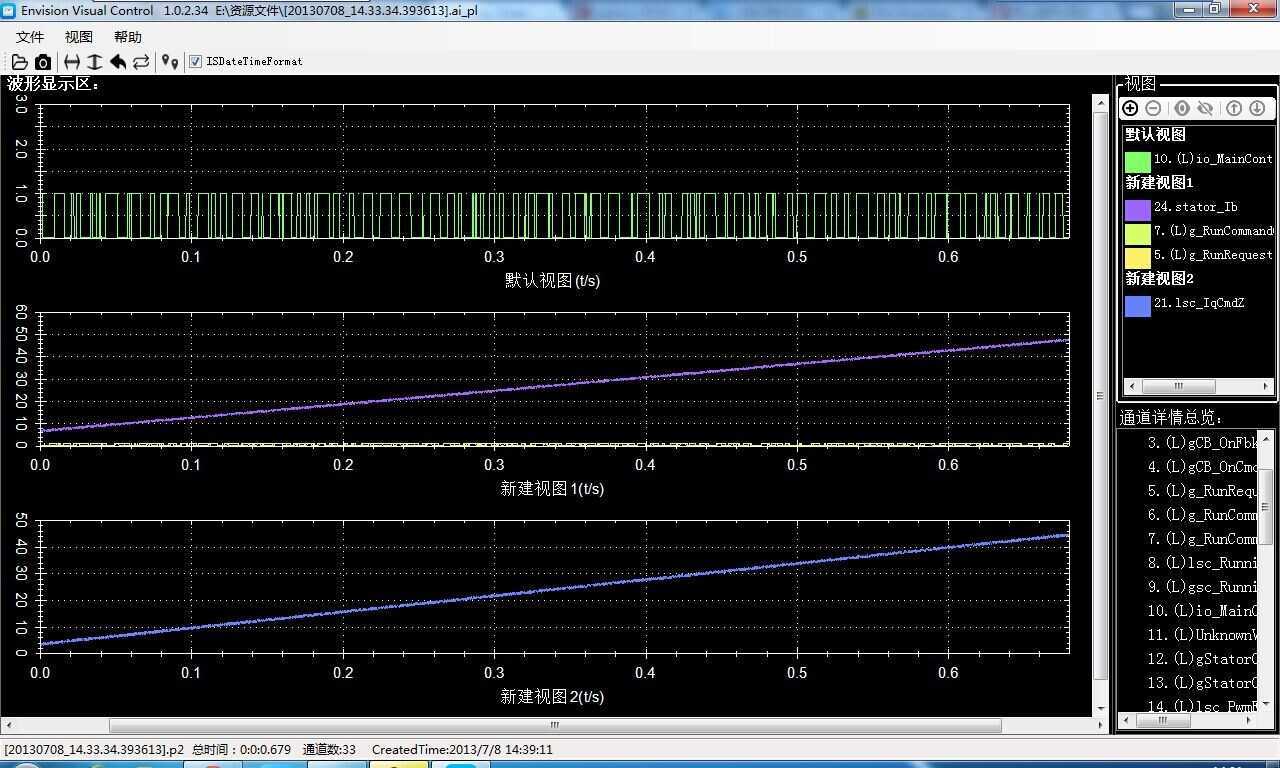The height and width of the screenshot is (768, 1280).
Task: Click the lime swatch of 7.(L)g_RunCommand
Action: coord(1137,233)
